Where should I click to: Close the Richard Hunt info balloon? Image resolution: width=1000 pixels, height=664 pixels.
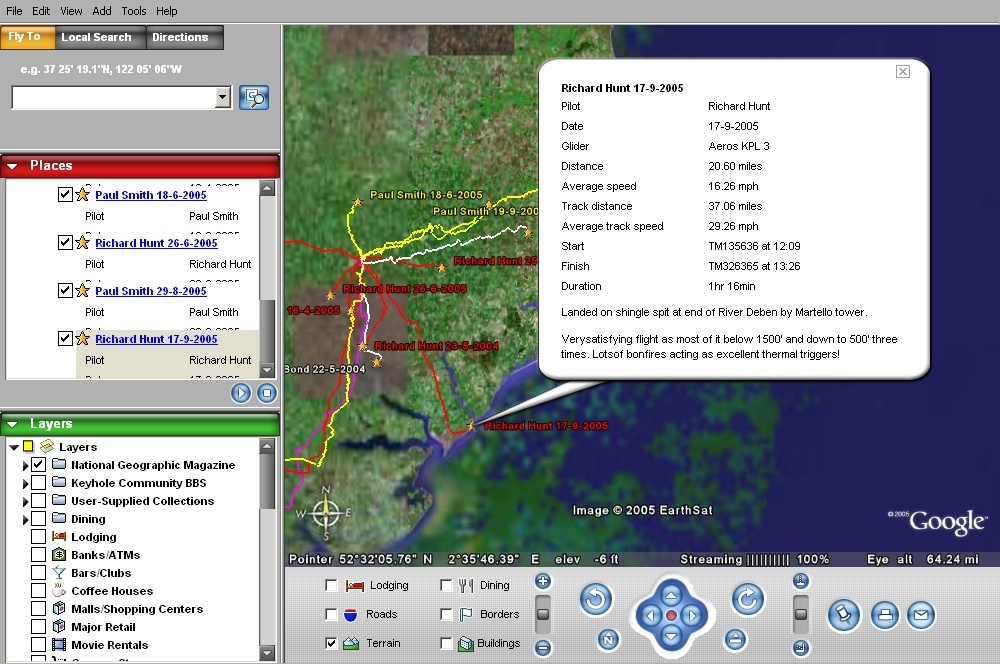(902, 71)
